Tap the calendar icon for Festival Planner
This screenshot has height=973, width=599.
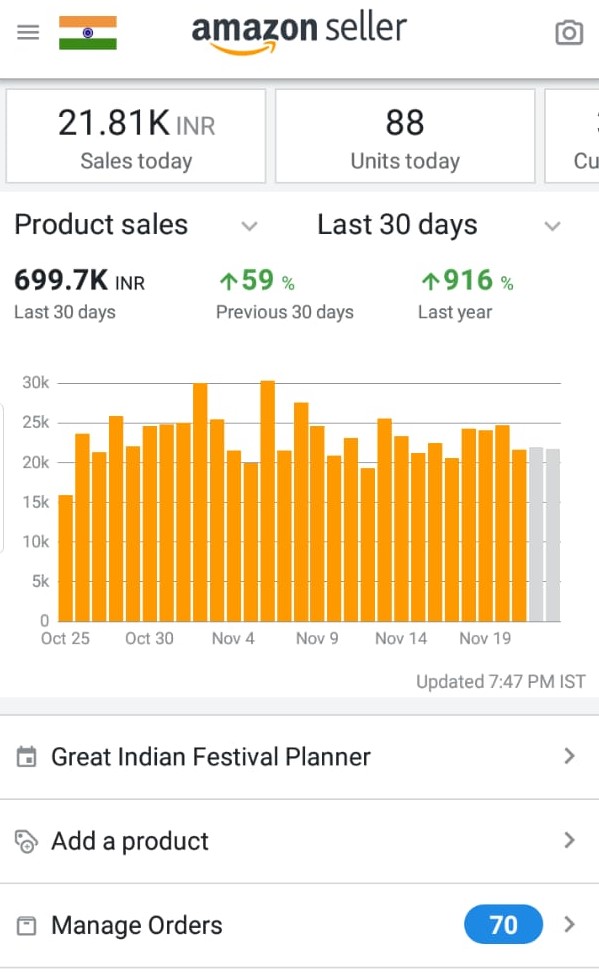26,756
